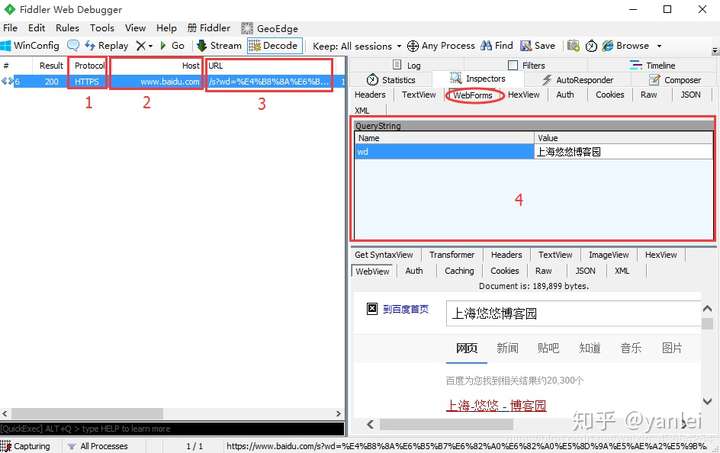Open the 上海-悠悠 - 博客园 result link
This screenshot has height=453, width=720.
(x=496, y=406)
